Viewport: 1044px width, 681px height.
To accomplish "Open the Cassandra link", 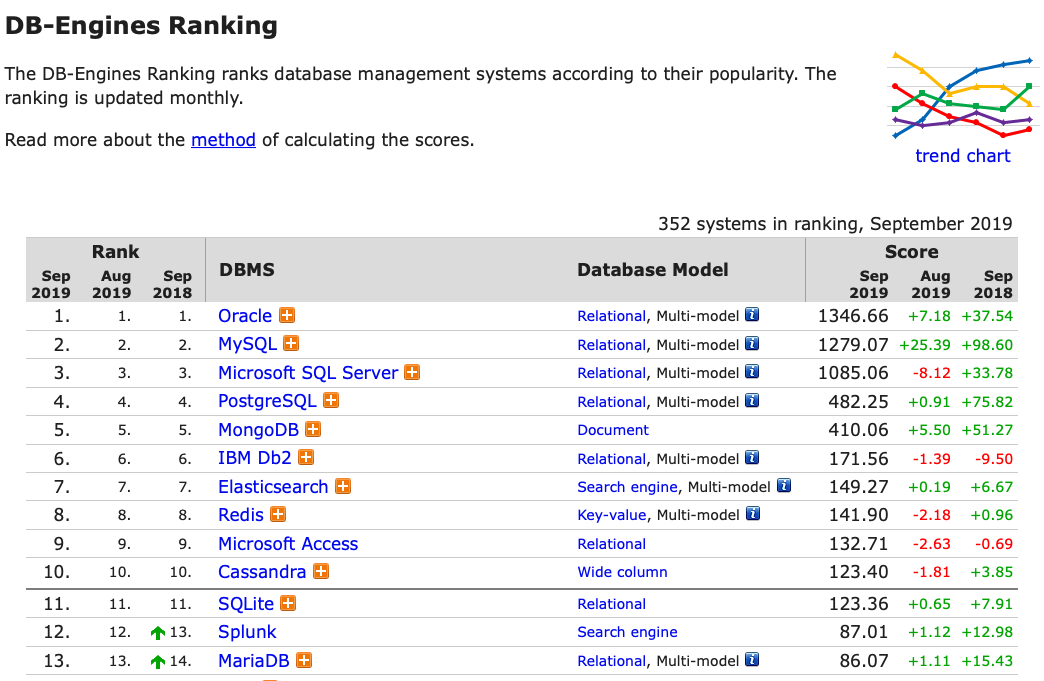I will coord(262,572).
